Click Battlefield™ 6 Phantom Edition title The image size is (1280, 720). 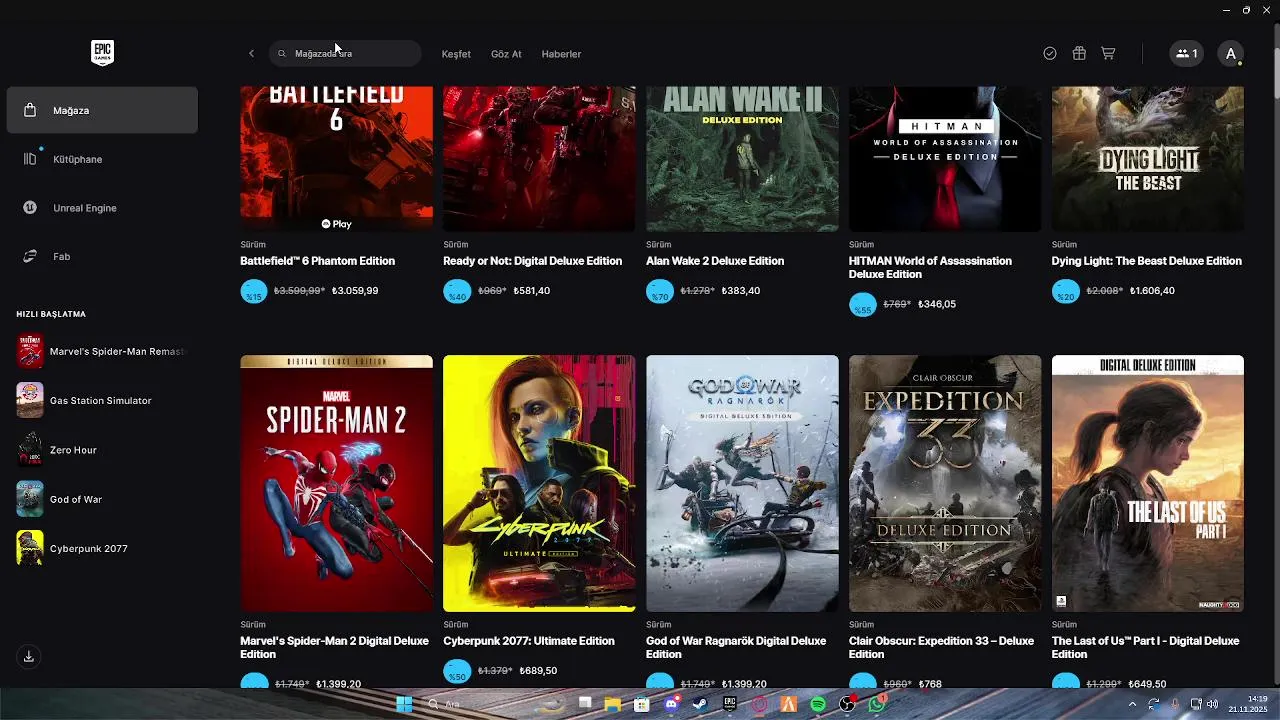tap(317, 261)
